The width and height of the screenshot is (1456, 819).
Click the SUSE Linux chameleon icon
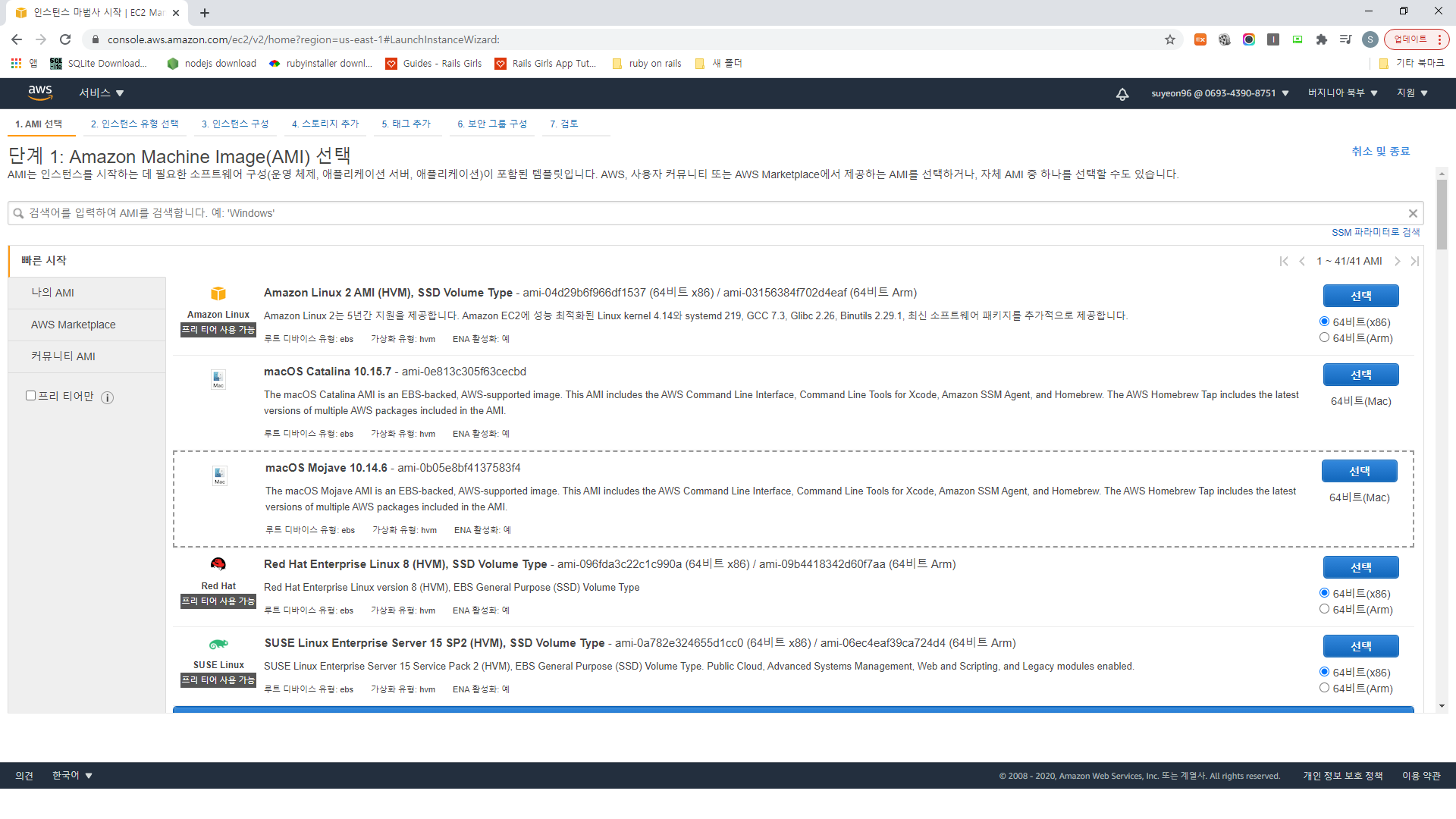tap(218, 644)
